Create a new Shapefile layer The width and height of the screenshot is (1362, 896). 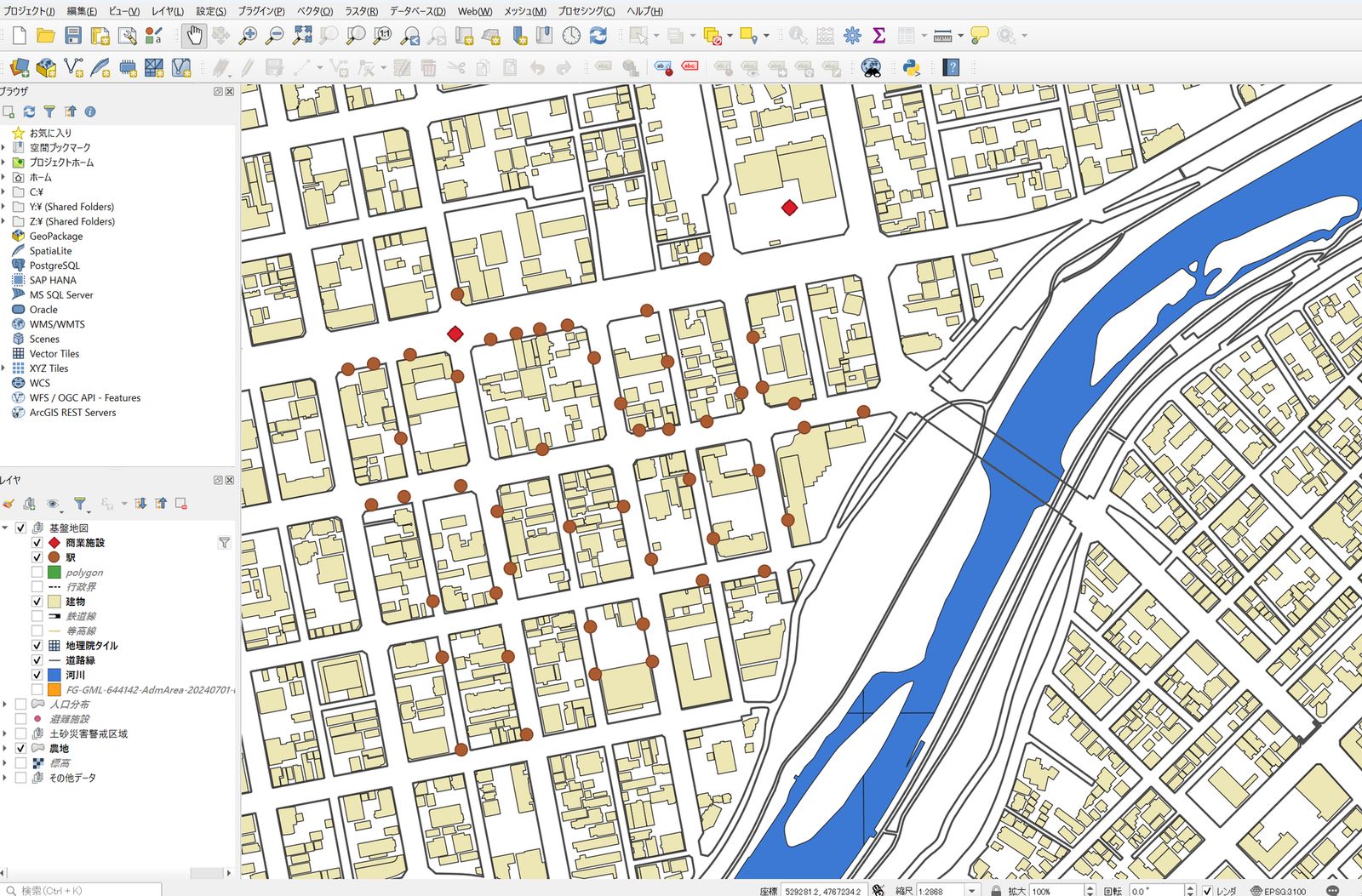[x=73, y=68]
